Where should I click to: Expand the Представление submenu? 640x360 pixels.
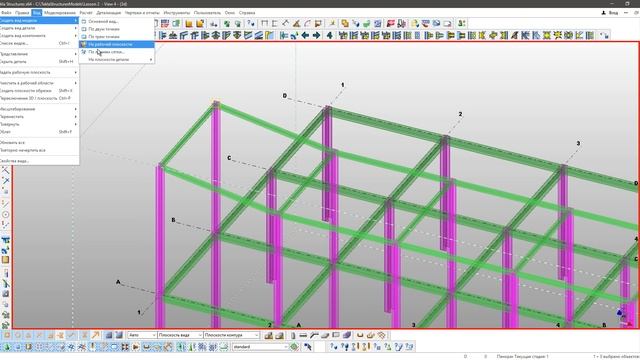pyautogui.click(x=39, y=54)
